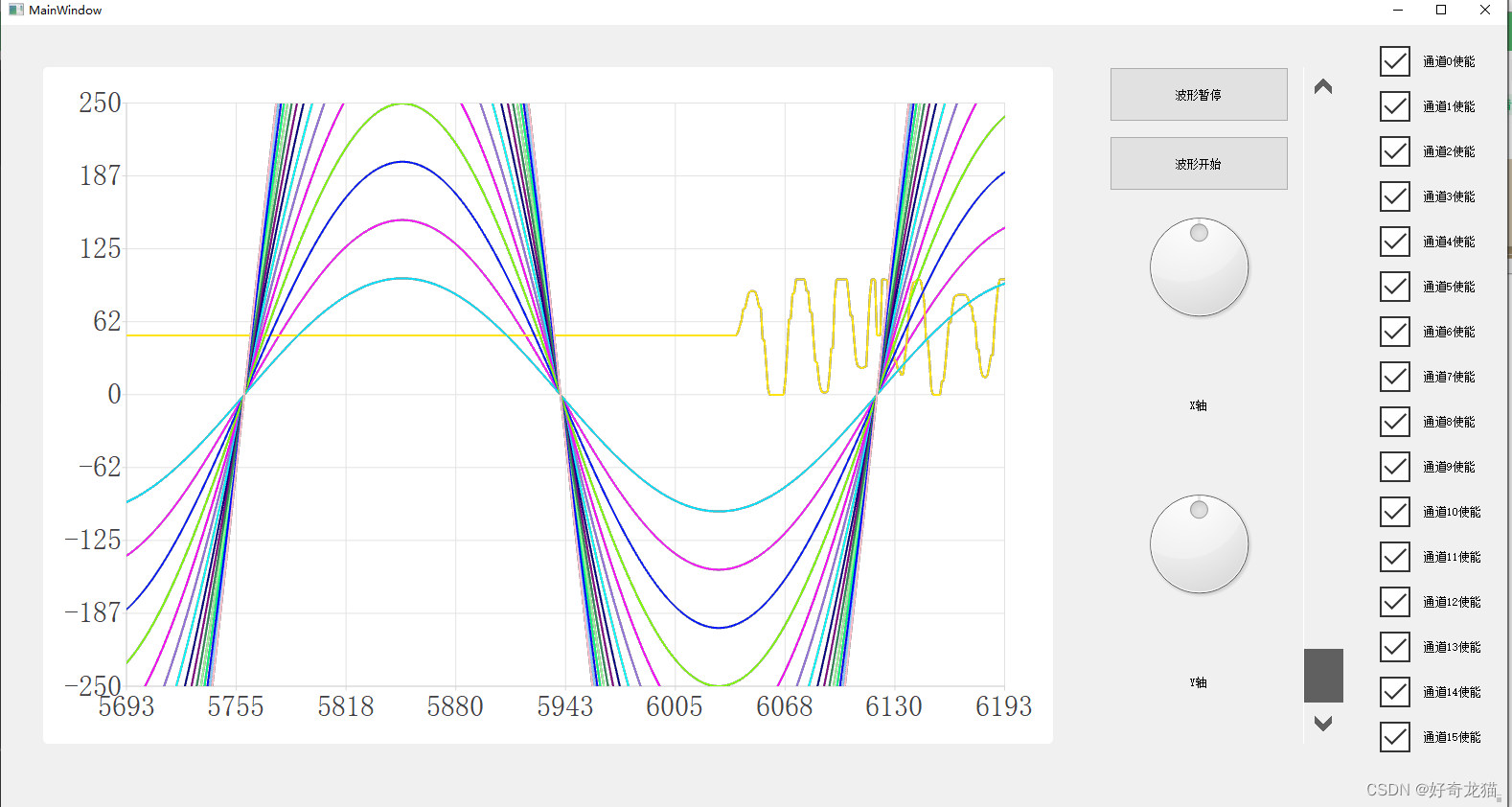
Task: Toggle 通道6使能 checkbox
Action: [1395, 332]
